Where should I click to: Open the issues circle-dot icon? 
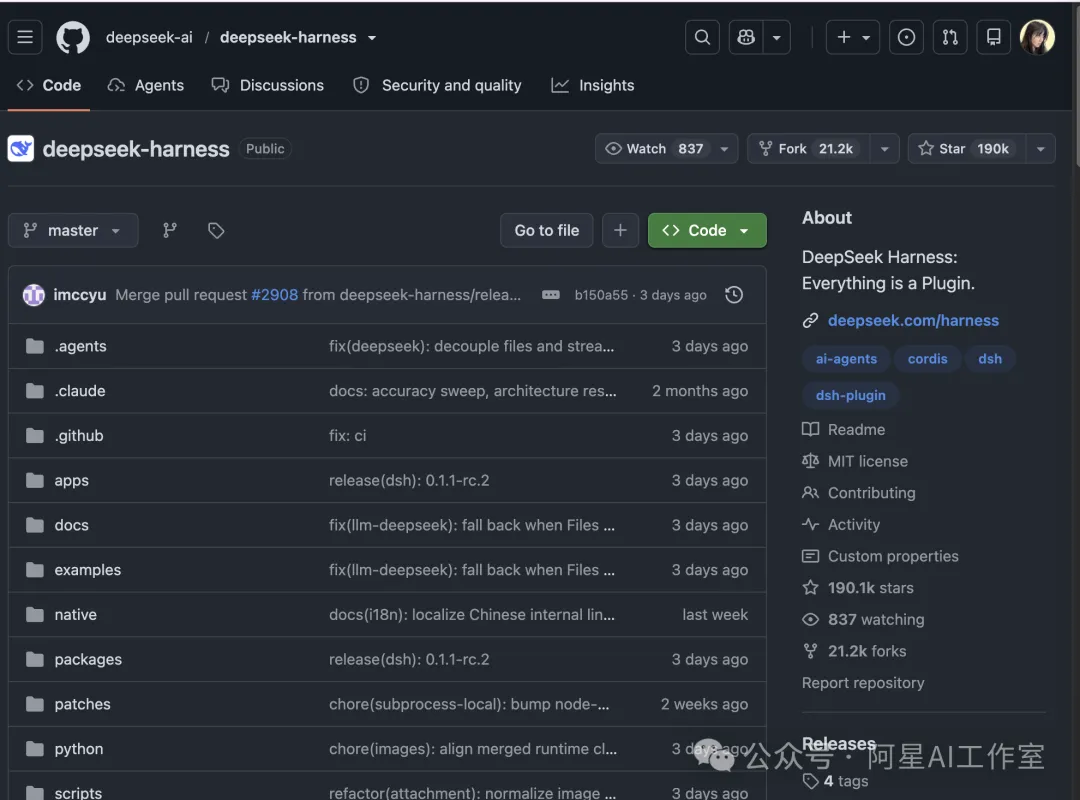pos(906,37)
